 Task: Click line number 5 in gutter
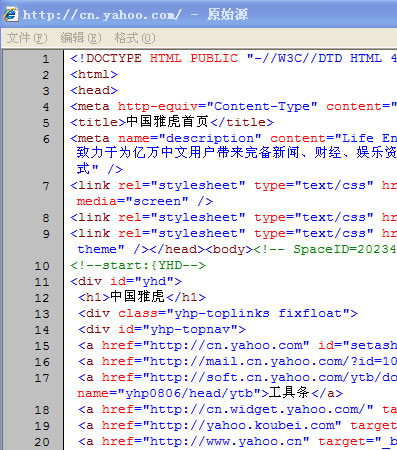click(x=46, y=123)
